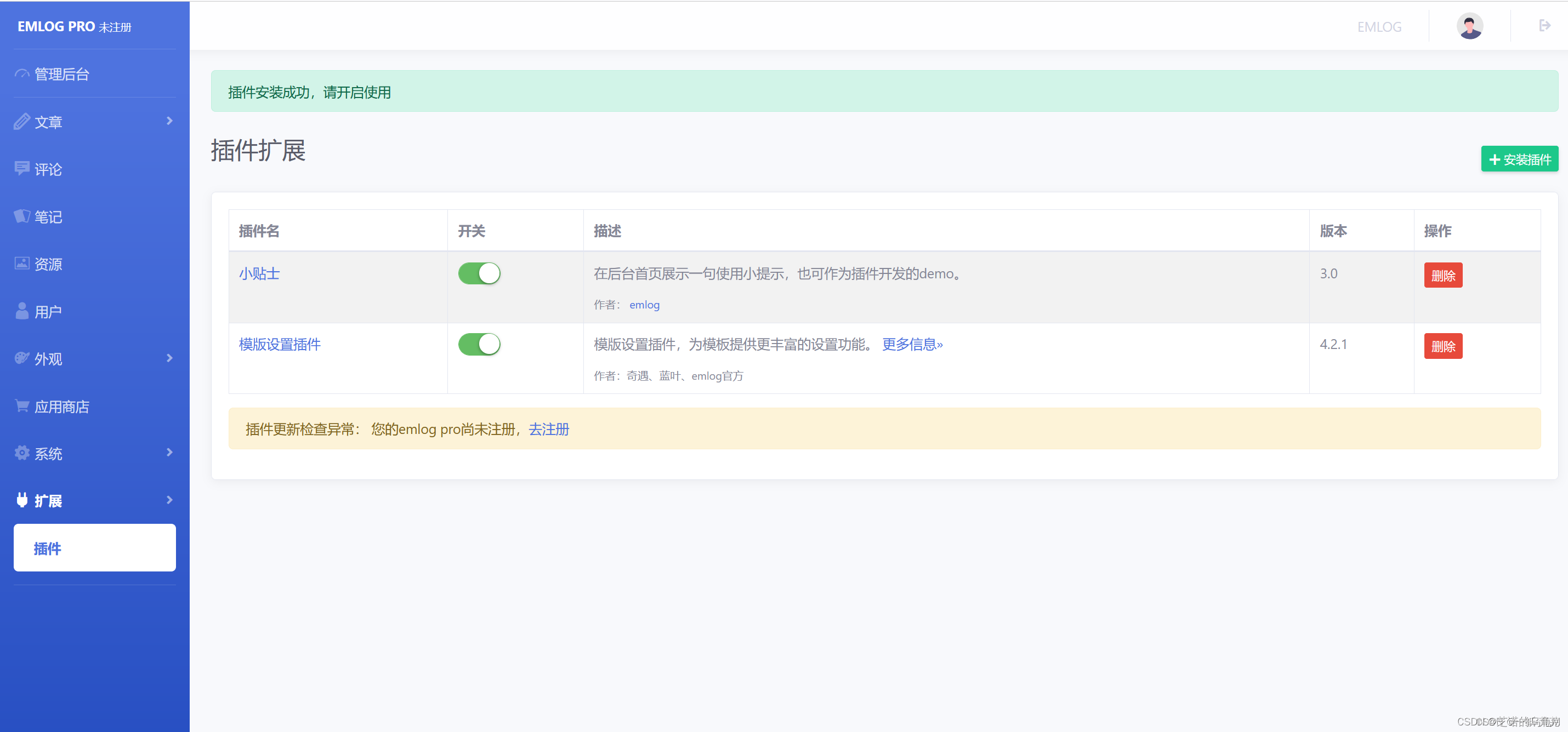This screenshot has height=732, width=1568.
Task: Click the user silhouette icon for 用户
Action: (22, 311)
